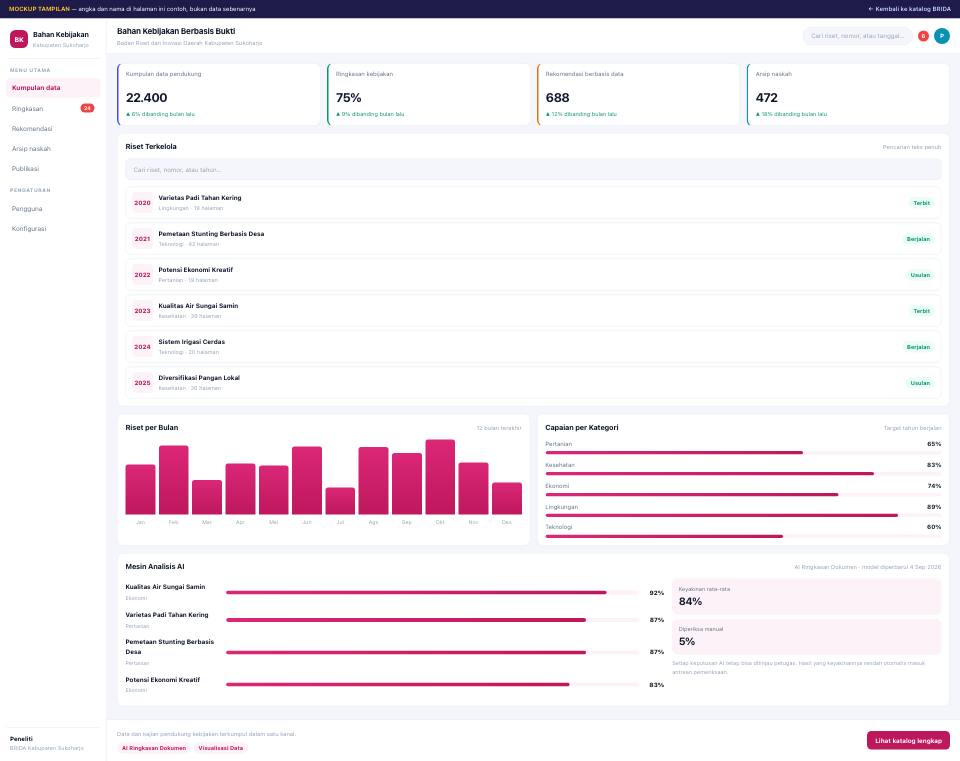Viewport: 960px width, 761px height.
Task: Click Lihat katalog lengkap button
Action: point(908,740)
